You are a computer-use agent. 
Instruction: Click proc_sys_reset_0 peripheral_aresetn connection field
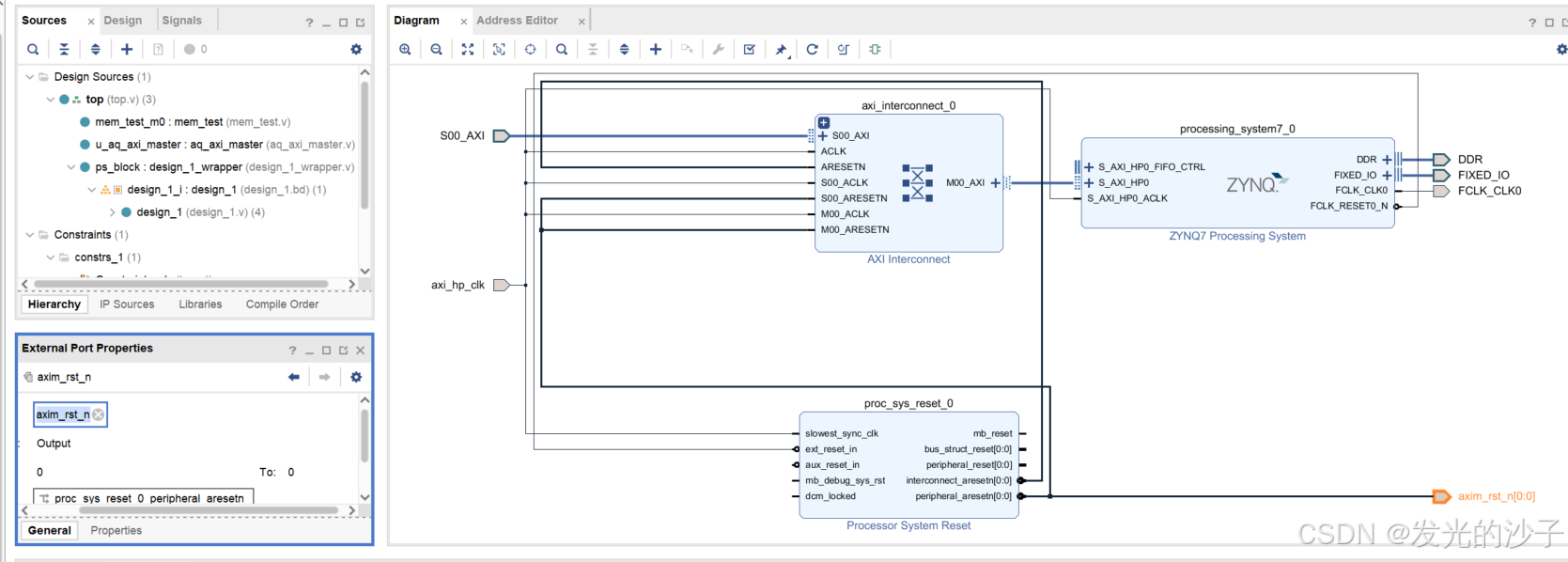point(144,498)
